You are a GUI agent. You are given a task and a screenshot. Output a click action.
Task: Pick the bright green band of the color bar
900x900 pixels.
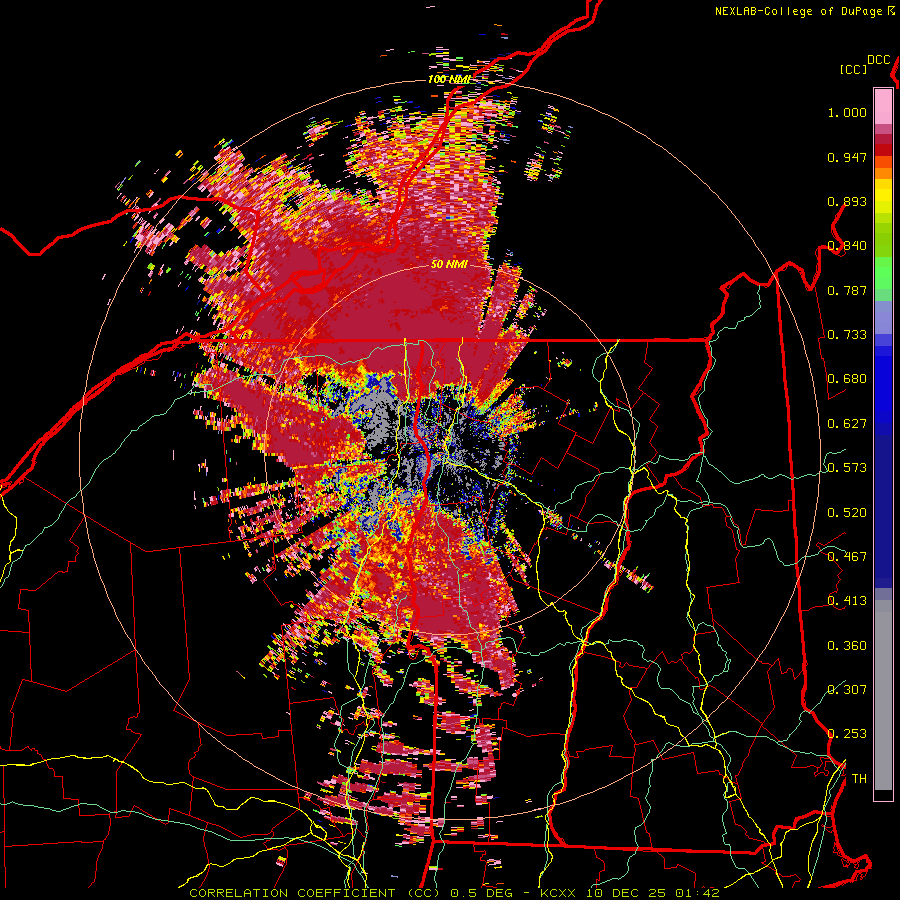pos(883,272)
